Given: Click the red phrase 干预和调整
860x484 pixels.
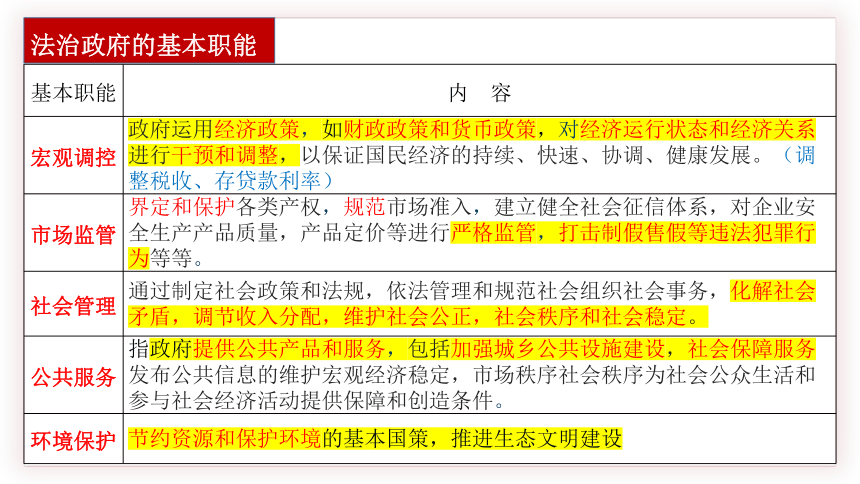Looking at the screenshot, I should (x=225, y=155).
